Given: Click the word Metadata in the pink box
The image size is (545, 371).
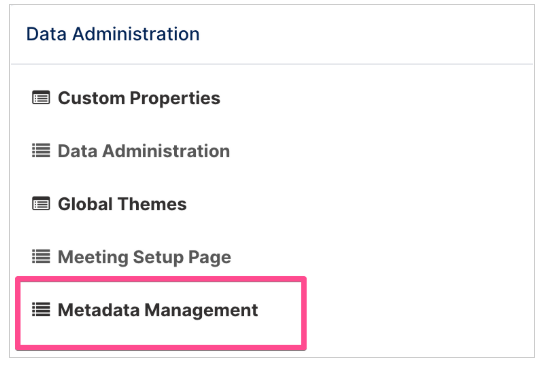Looking at the screenshot, I should (99, 309).
